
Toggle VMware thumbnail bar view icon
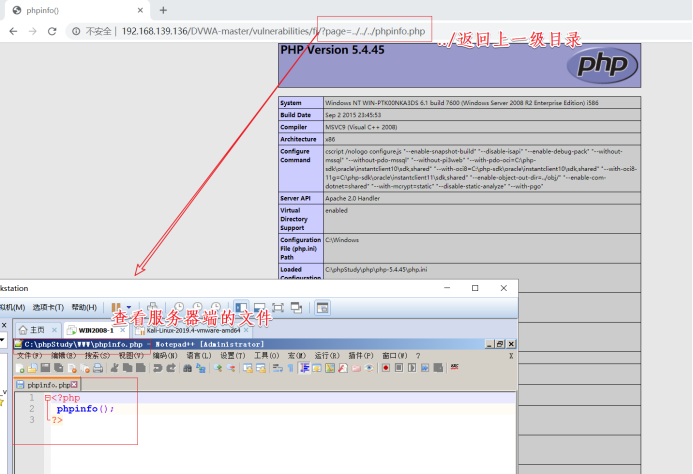click(x=259, y=307)
